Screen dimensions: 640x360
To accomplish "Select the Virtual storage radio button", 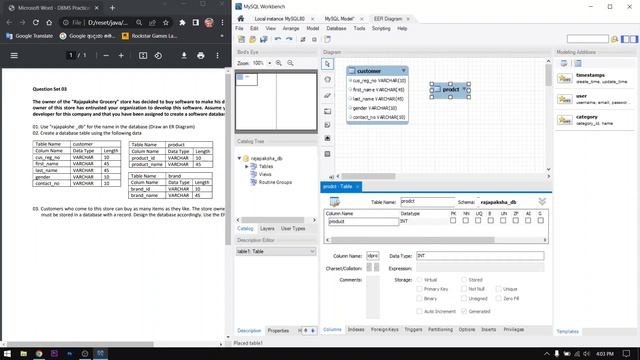I will click(x=420, y=280).
